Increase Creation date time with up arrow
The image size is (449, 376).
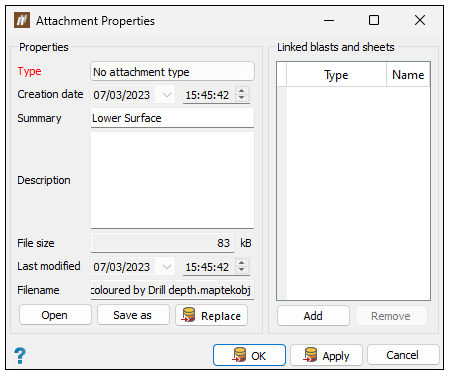click(x=242, y=91)
